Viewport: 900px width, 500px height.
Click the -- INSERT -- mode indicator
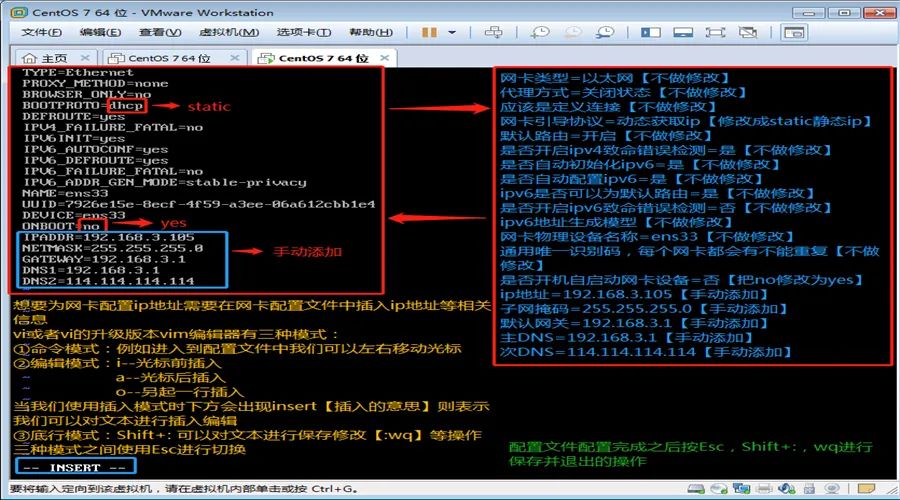[75, 467]
